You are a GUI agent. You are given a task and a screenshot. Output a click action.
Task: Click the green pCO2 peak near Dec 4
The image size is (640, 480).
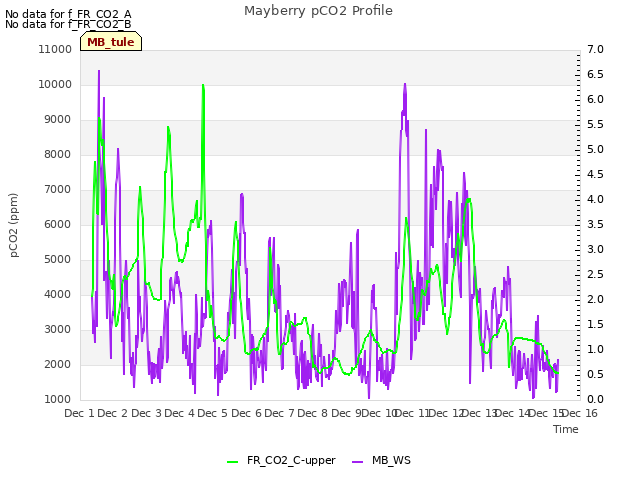pos(203,85)
